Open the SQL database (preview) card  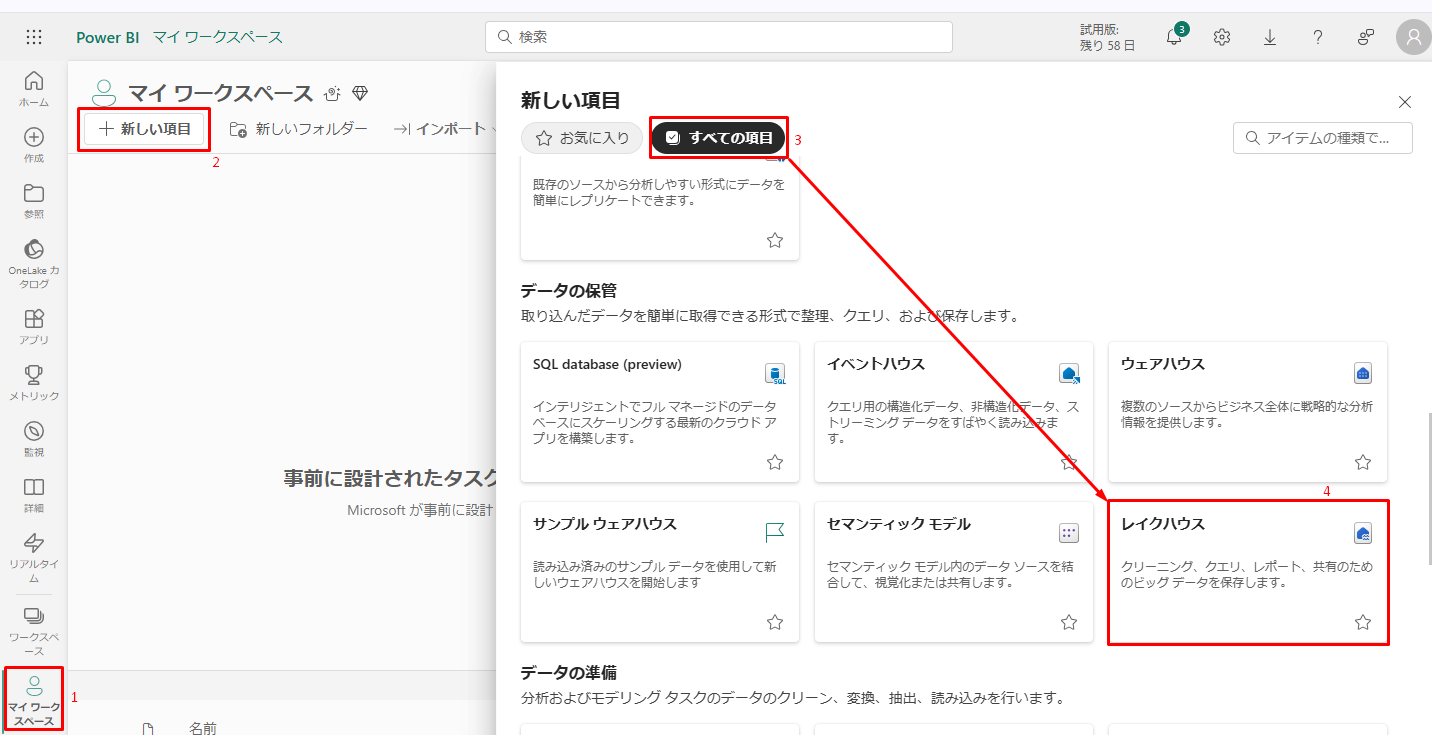point(660,412)
